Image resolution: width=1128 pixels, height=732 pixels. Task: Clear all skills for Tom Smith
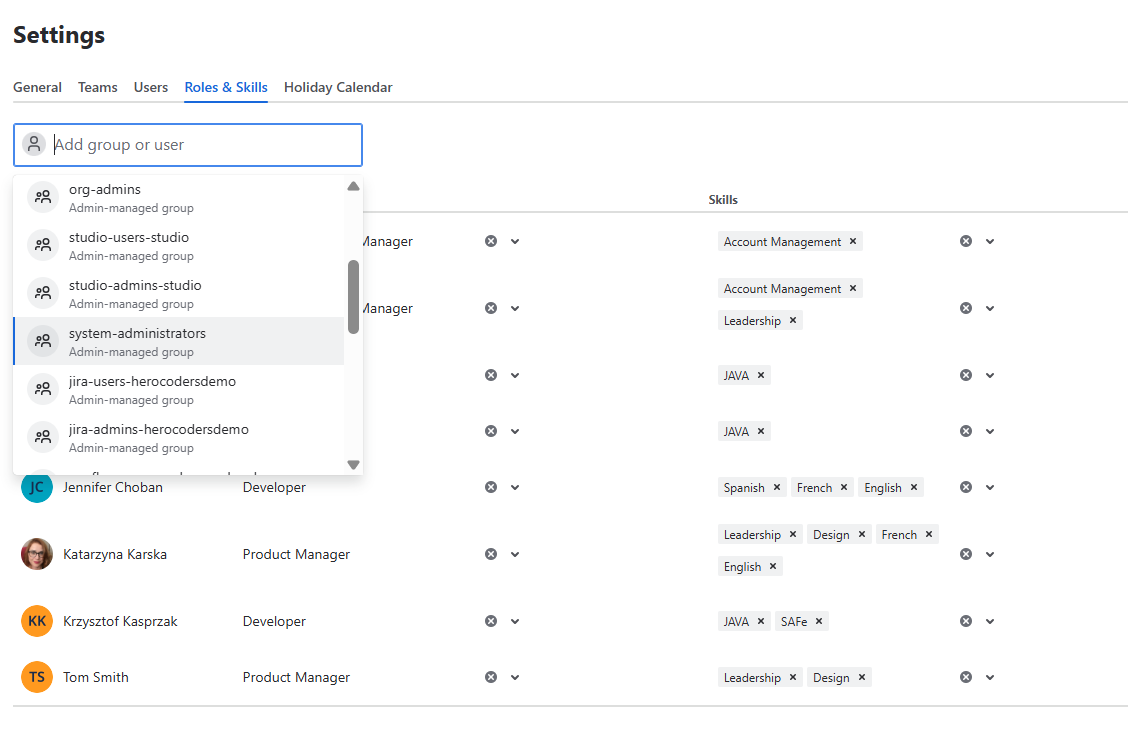click(x=966, y=677)
